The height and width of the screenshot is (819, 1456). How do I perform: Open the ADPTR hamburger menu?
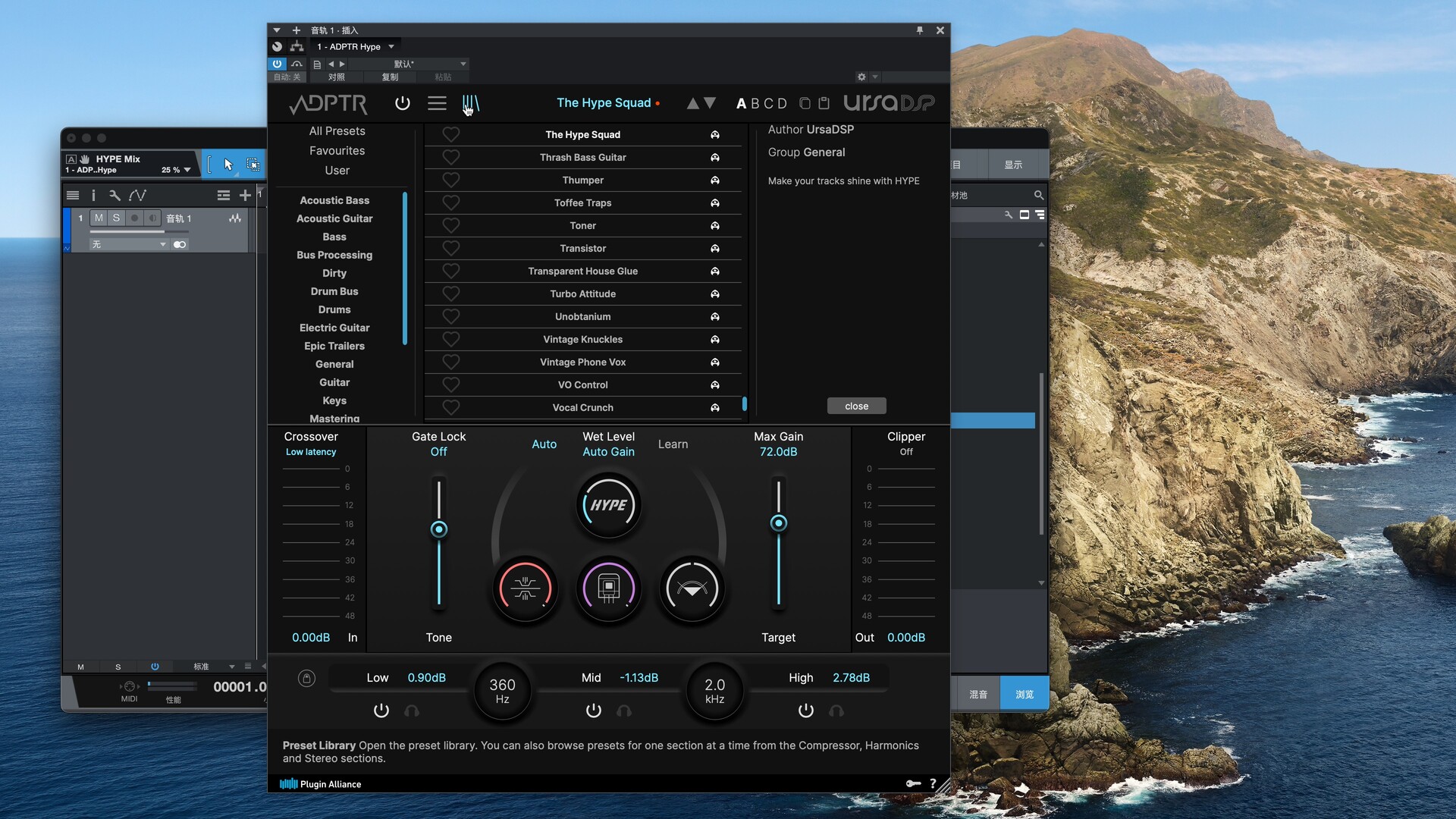[437, 103]
